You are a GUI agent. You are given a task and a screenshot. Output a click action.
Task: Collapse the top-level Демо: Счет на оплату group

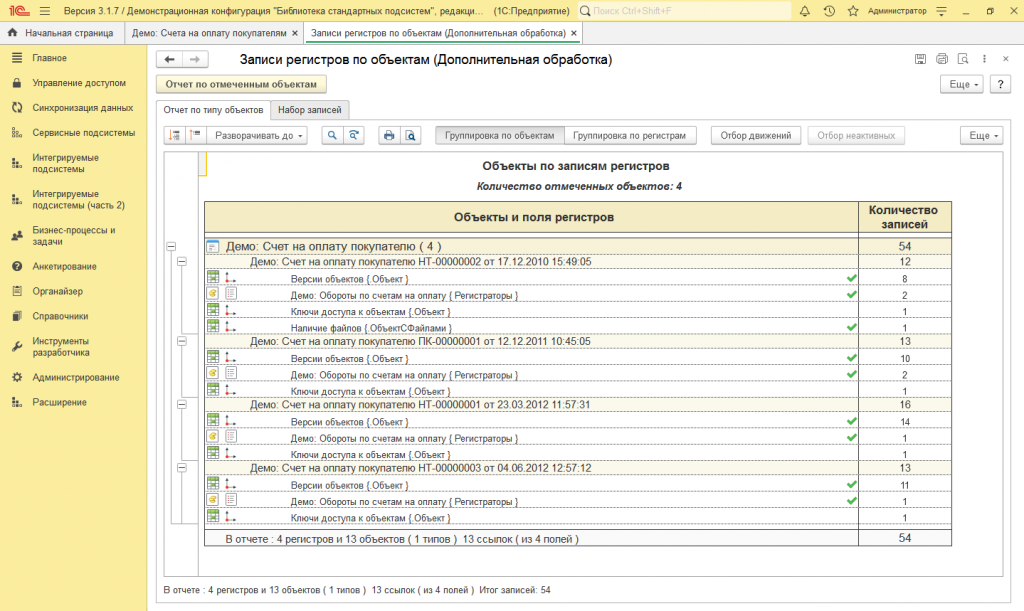coord(171,247)
